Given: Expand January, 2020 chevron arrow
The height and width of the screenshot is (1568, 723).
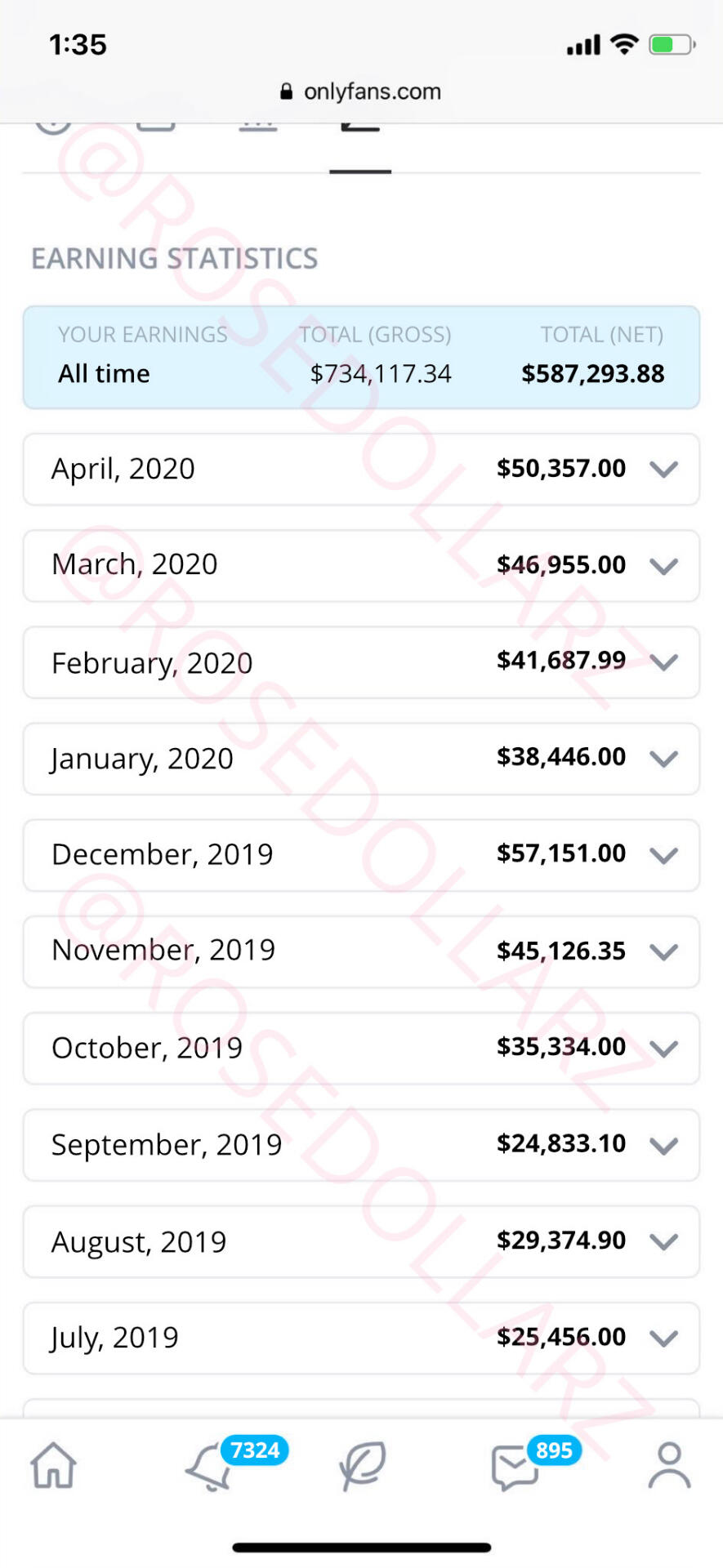Looking at the screenshot, I should click(x=663, y=759).
